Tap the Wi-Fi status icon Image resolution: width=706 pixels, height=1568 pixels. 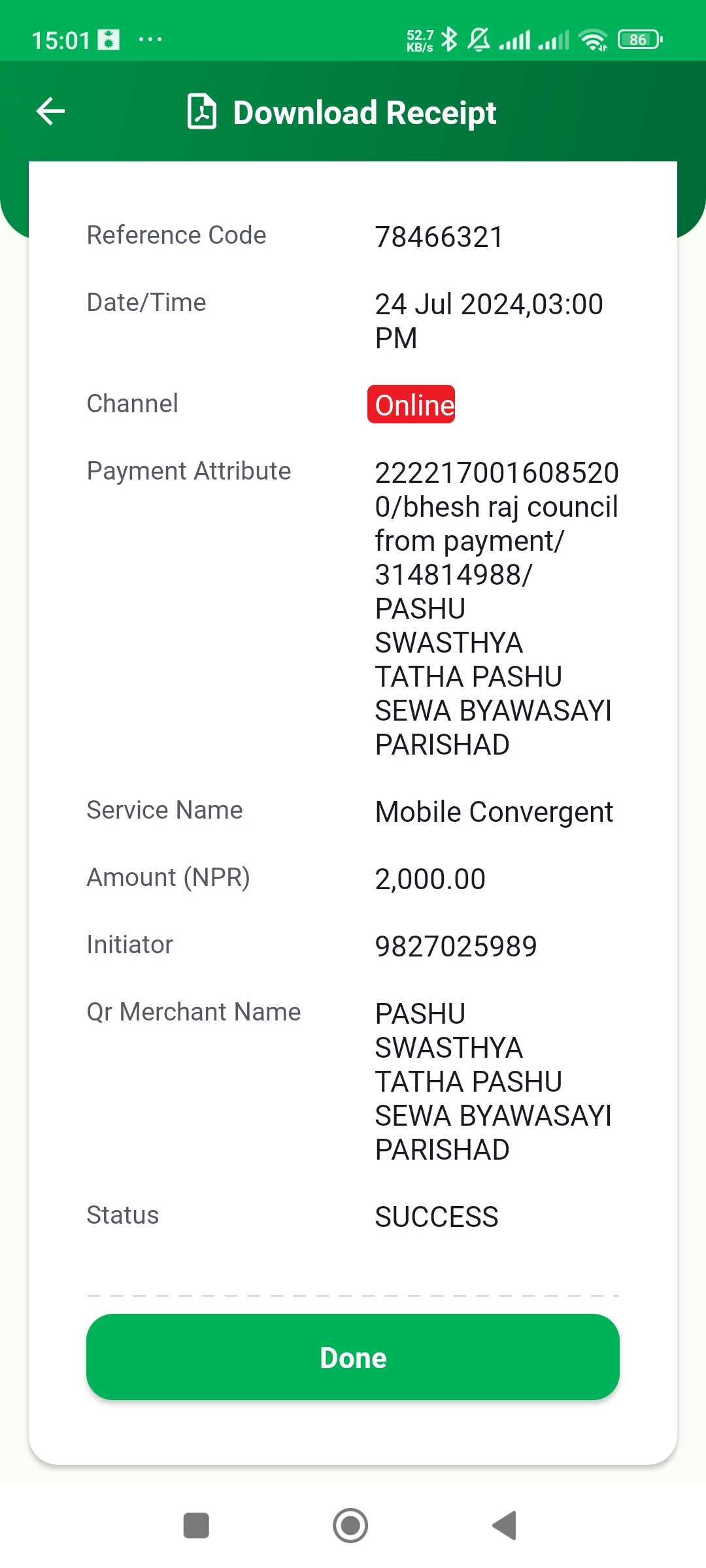click(x=593, y=40)
